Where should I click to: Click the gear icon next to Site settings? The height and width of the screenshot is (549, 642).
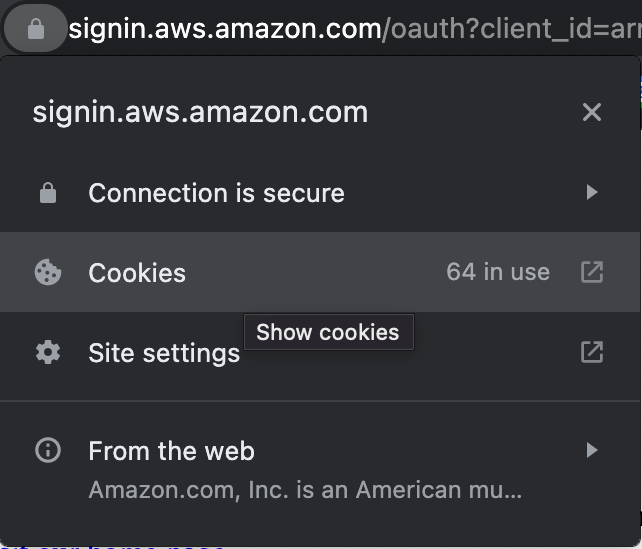pos(47,353)
